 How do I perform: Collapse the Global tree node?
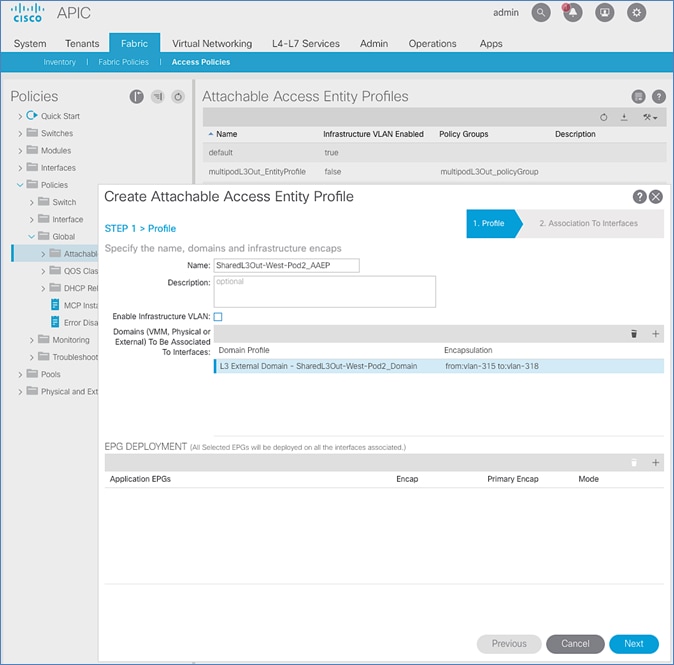point(31,236)
